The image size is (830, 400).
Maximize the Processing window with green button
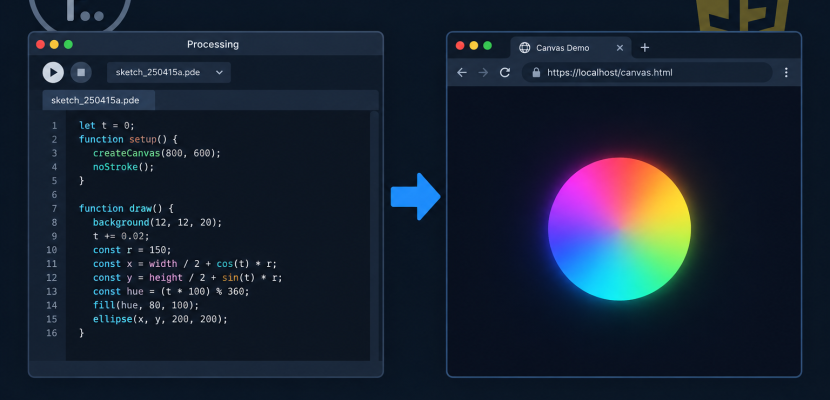point(68,44)
